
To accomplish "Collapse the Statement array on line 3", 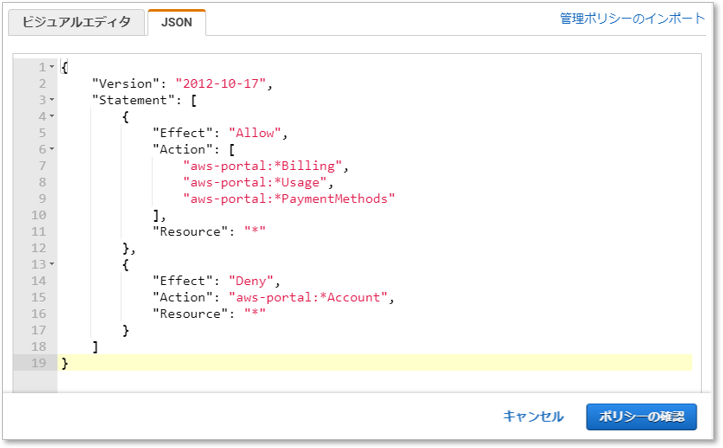I will (51, 100).
